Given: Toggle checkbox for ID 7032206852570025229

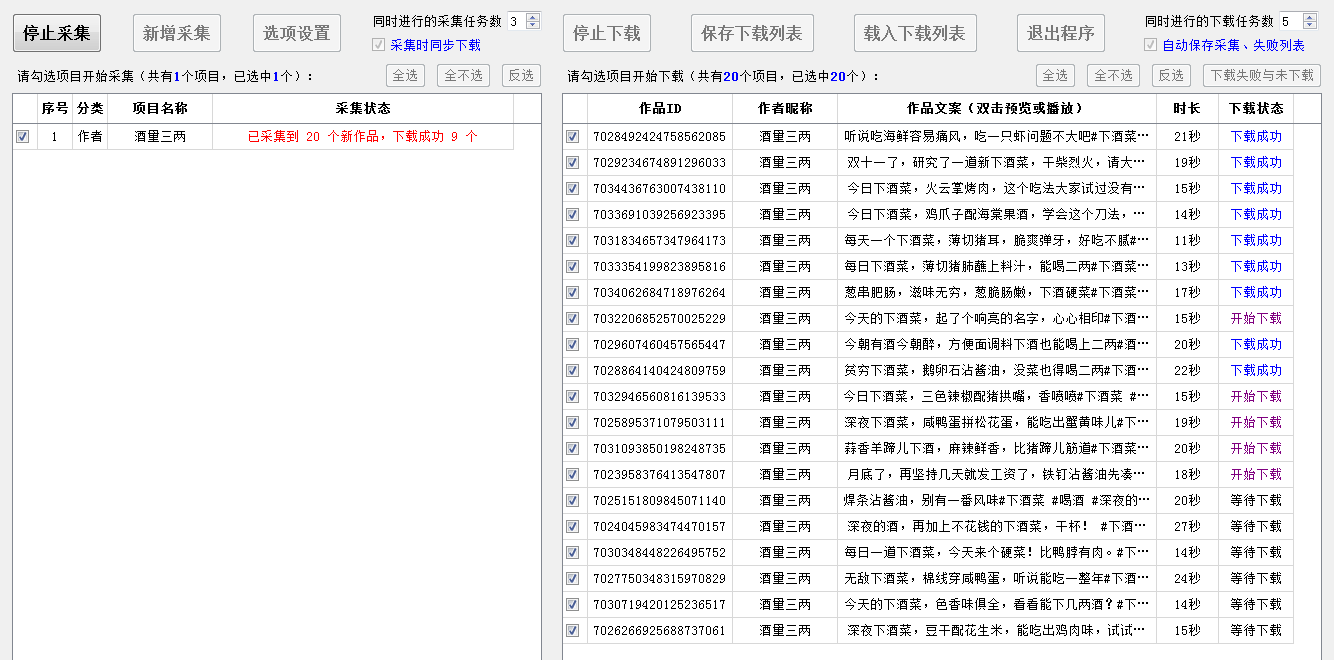Looking at the screenshot, I should coord(573,319).
